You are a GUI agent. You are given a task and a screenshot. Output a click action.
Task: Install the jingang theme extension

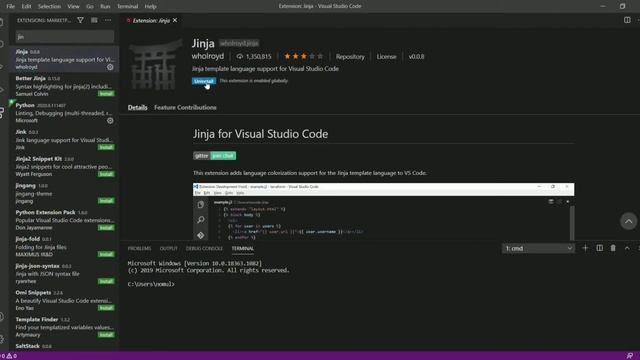106,200
